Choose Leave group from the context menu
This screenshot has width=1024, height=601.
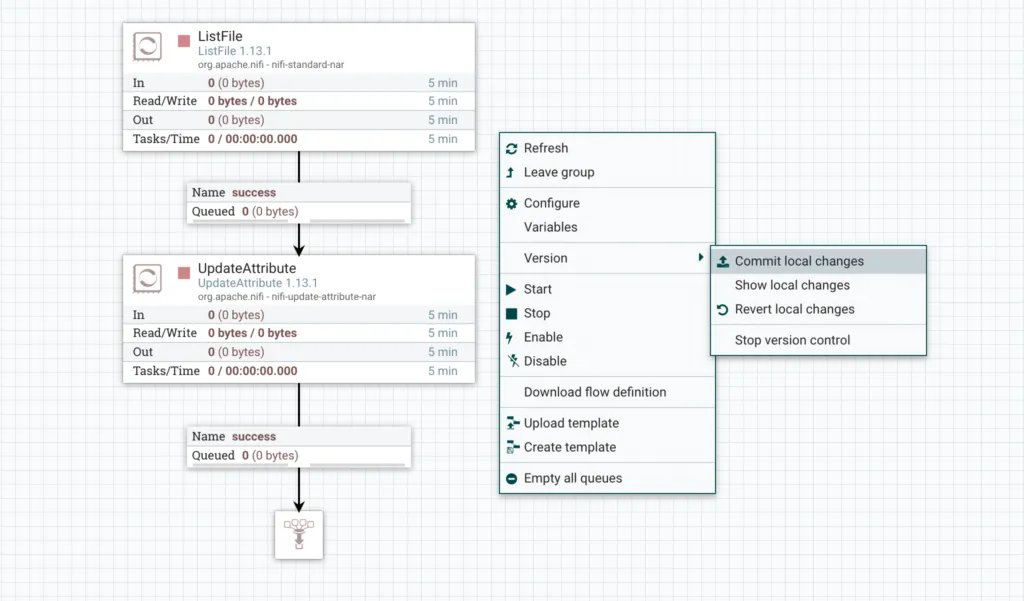tap(558, 172)
